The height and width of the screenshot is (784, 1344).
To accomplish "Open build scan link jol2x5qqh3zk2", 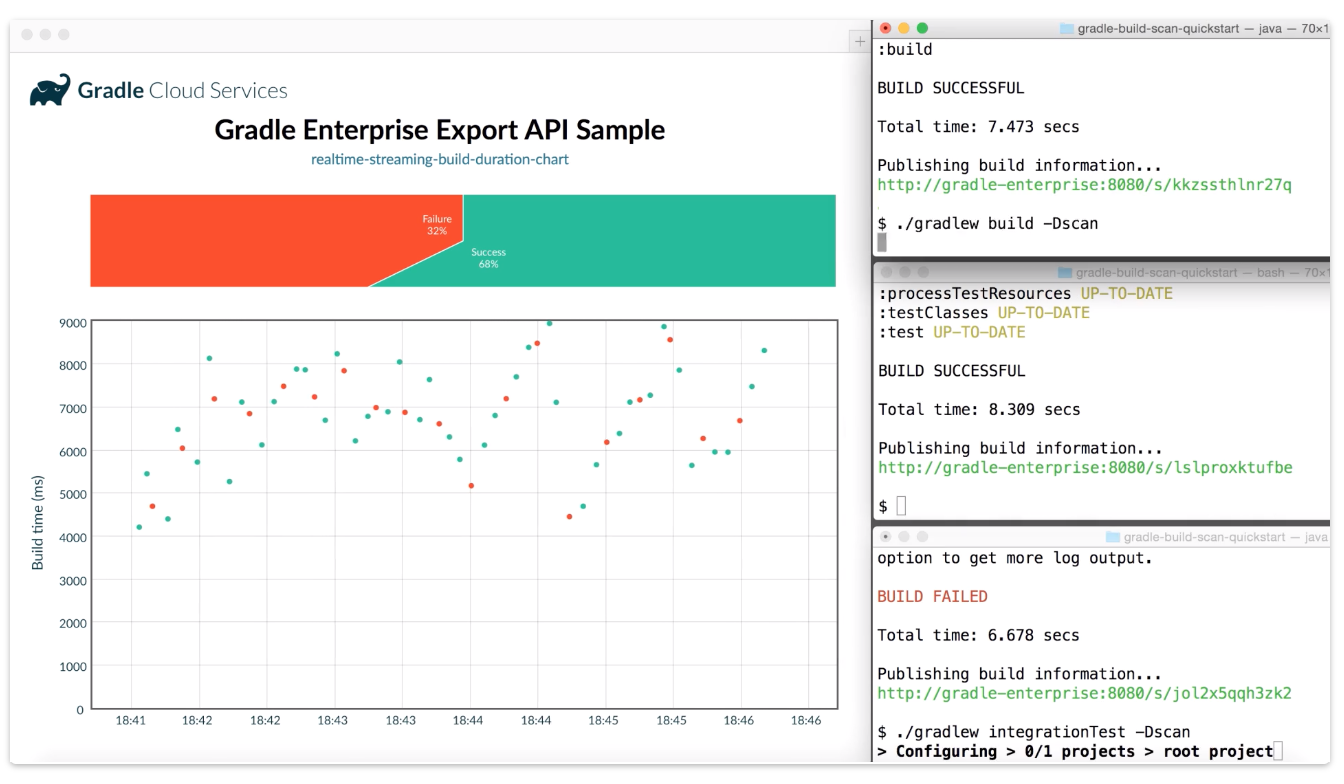I will 1085,693.
